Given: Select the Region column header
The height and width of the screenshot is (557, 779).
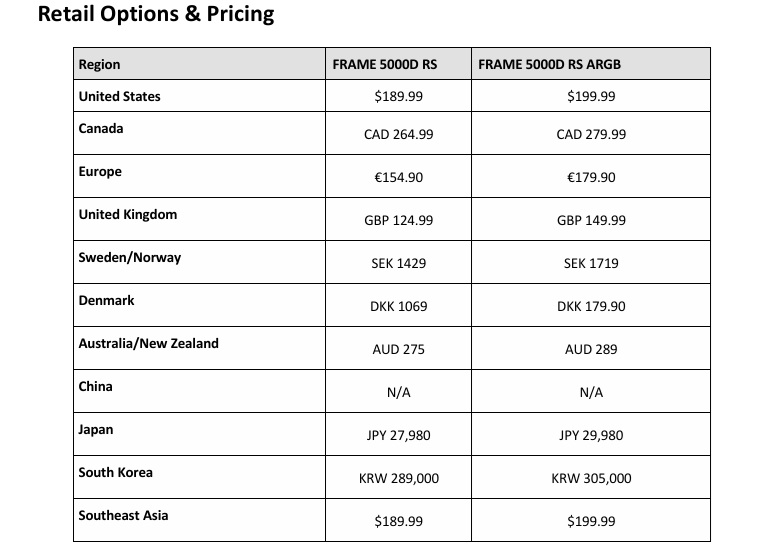Looking at the screenshot, I should 99,64.
